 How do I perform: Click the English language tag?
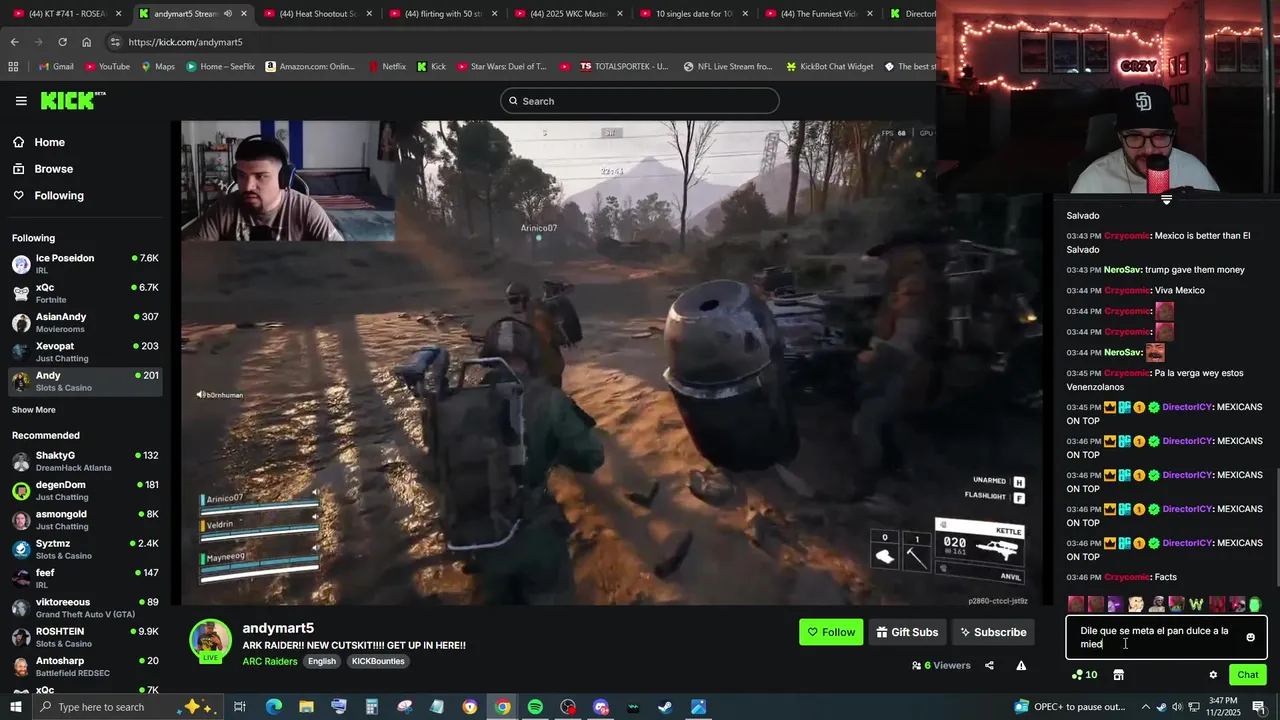[x=322, y=661]
